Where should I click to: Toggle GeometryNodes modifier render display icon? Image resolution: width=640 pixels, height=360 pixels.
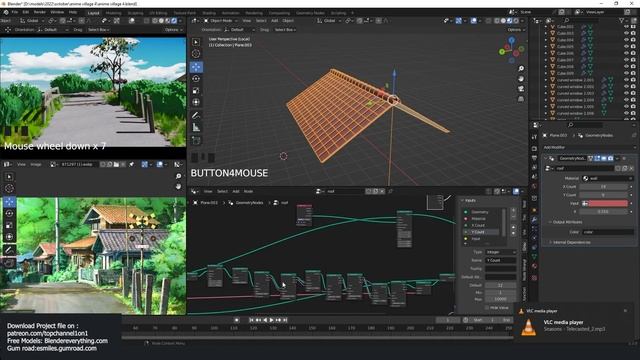coord(610,158)
